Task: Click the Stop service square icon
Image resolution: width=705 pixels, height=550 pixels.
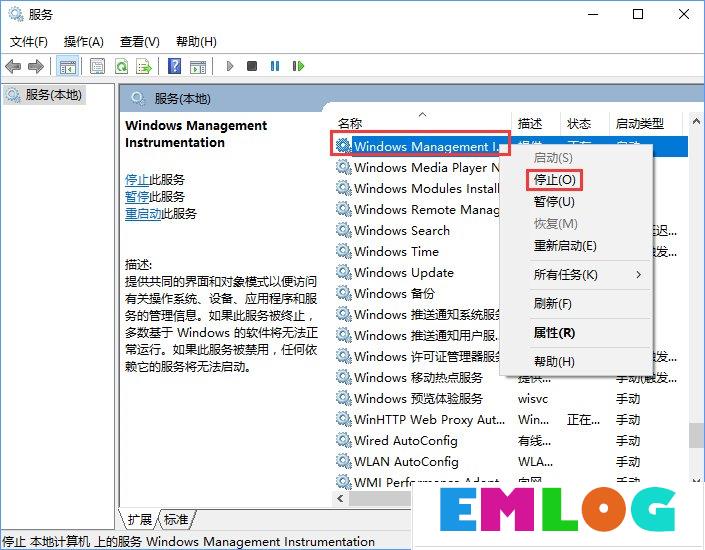Action: coord(252,67)
